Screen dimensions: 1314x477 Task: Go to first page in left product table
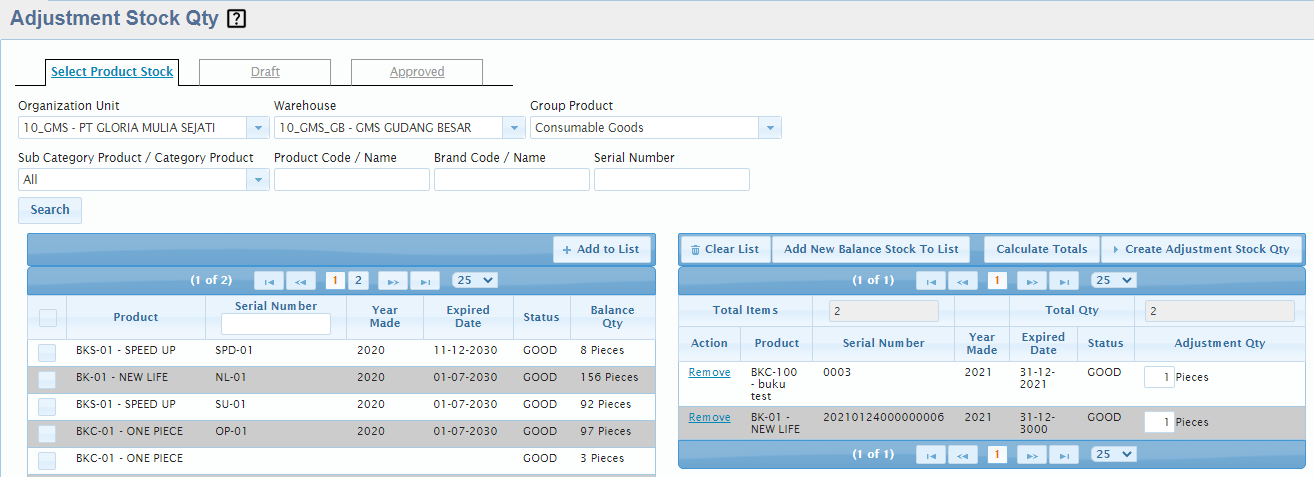(x=268, y=281)
